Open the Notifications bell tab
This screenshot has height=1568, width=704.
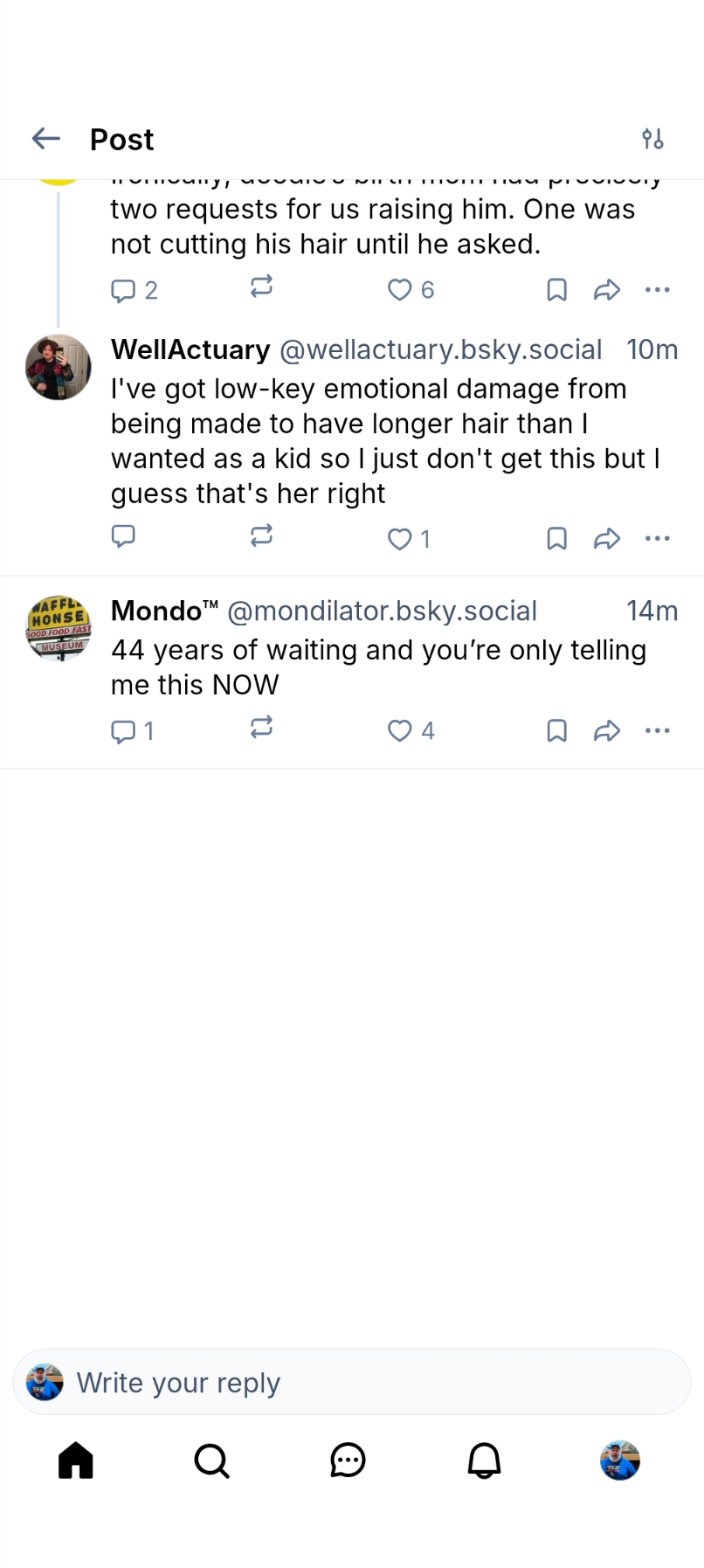(x=484, y=1460)
